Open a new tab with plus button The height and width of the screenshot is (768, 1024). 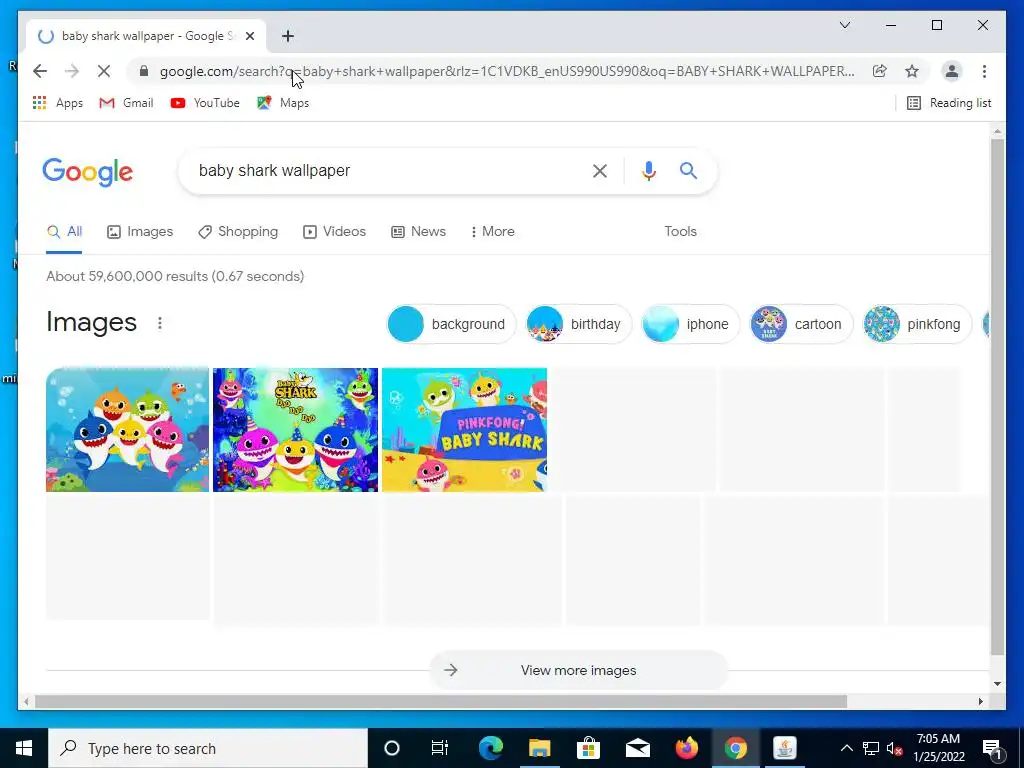[288, 36]
